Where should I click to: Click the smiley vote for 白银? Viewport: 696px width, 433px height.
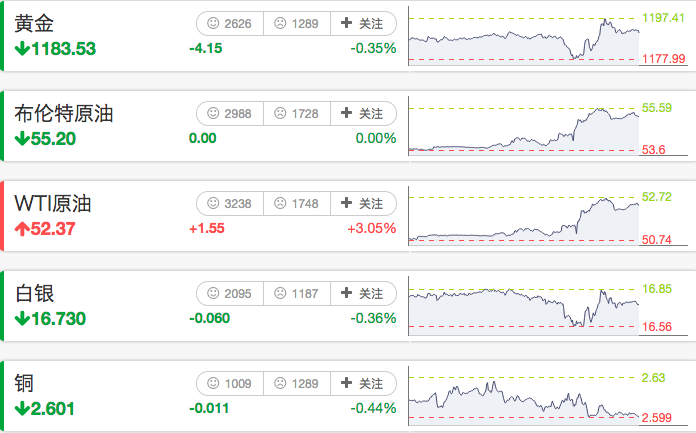pos(229,293)
